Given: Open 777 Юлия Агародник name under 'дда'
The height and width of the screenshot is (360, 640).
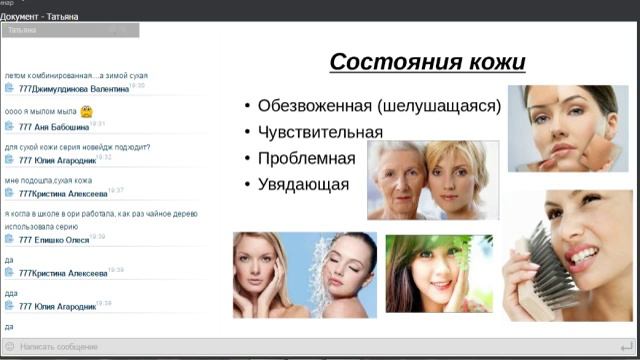Looking at the screenshot, I should pos(58,307).
